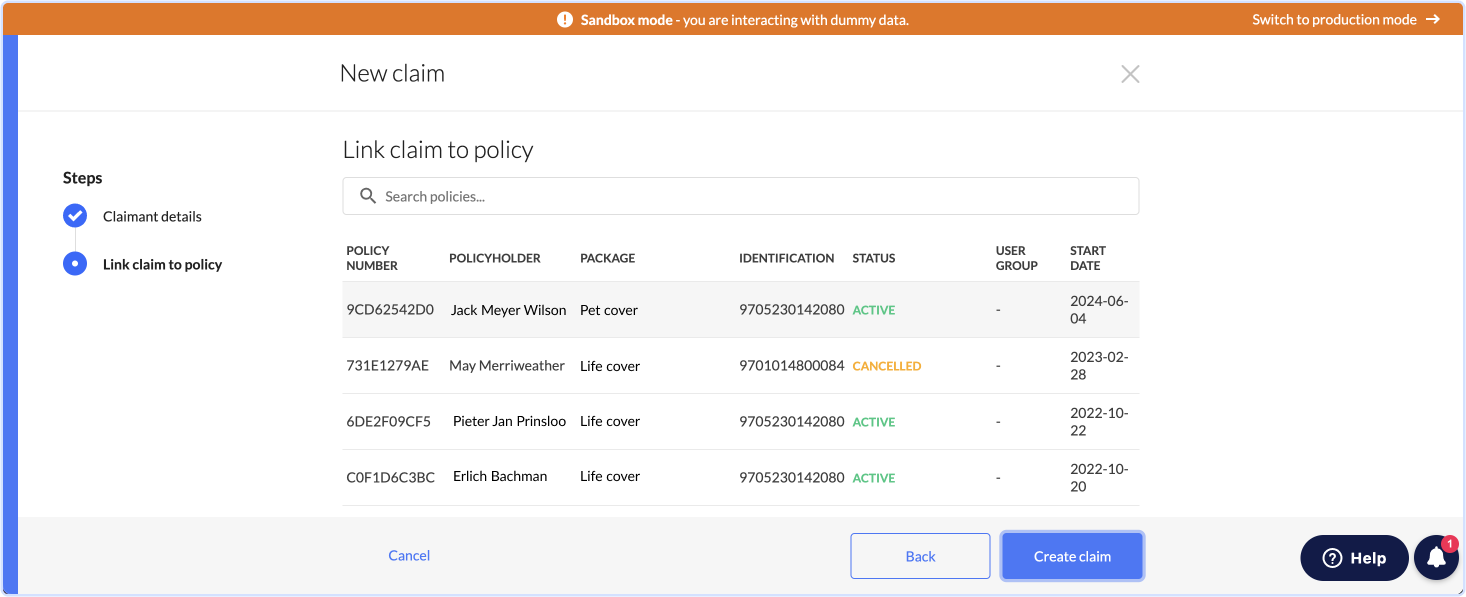Image resolution: width=1466 pixels, height=597 pixels.
Task: Close the New claim dialog
Action: [1130, 74]
